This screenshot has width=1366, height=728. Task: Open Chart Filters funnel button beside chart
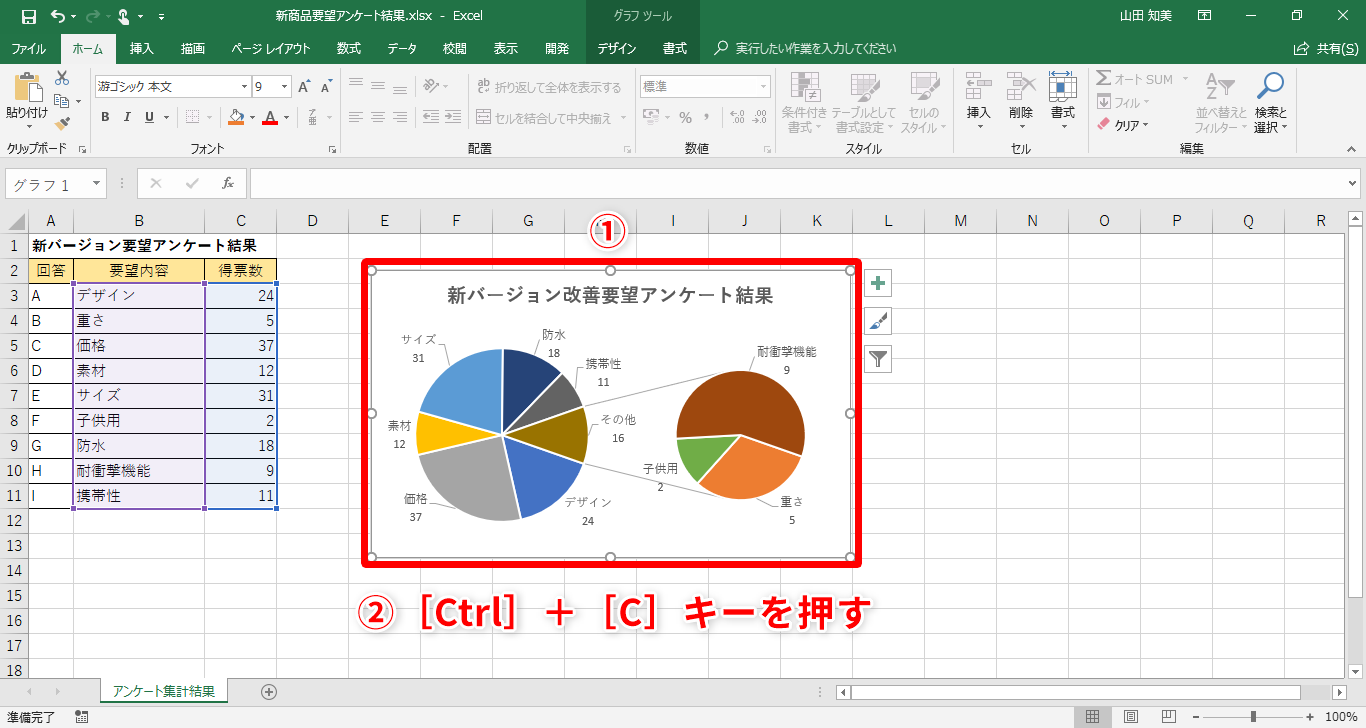[x=878, y=359]
